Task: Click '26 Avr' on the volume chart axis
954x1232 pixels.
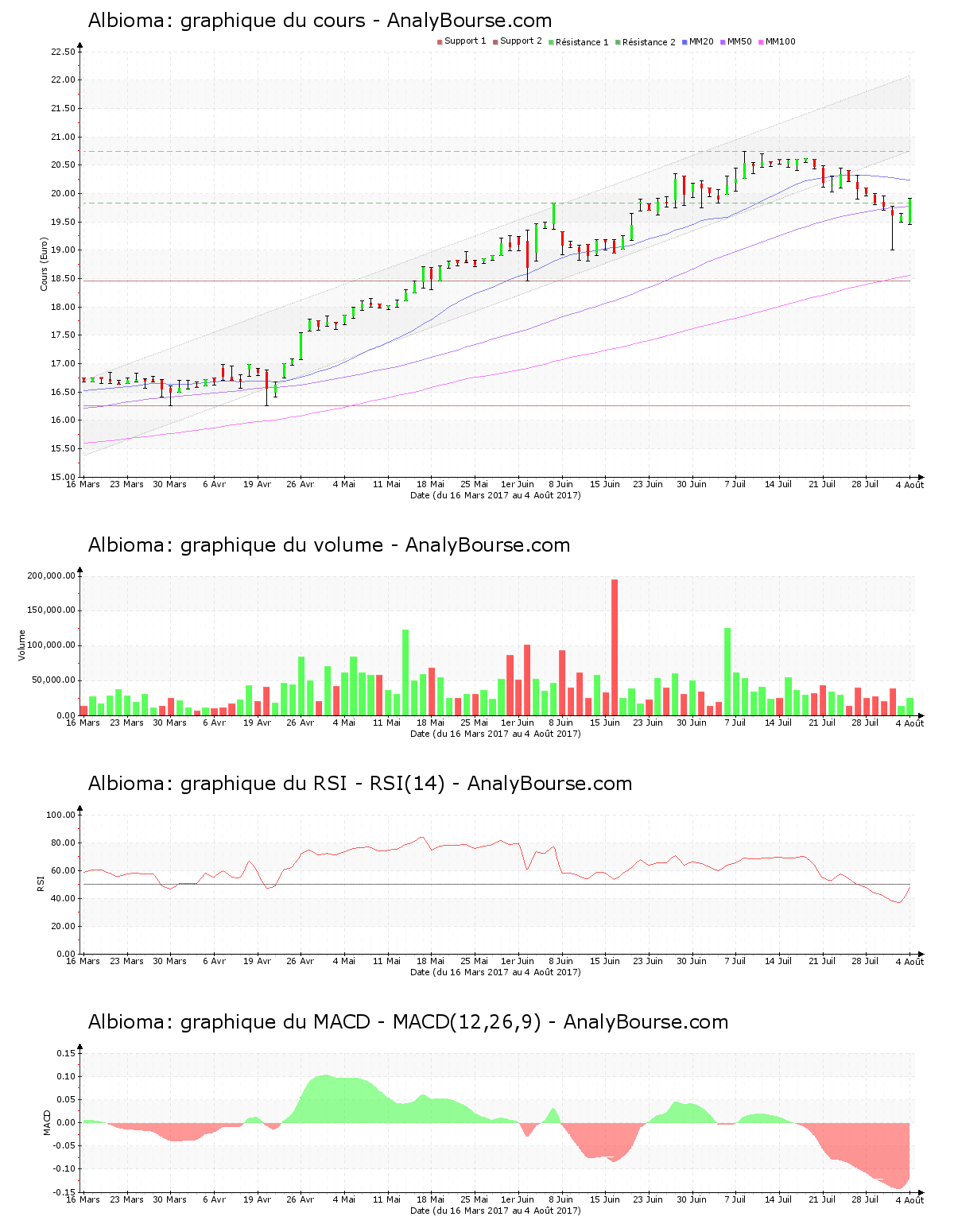Action: tap(301, 723)
